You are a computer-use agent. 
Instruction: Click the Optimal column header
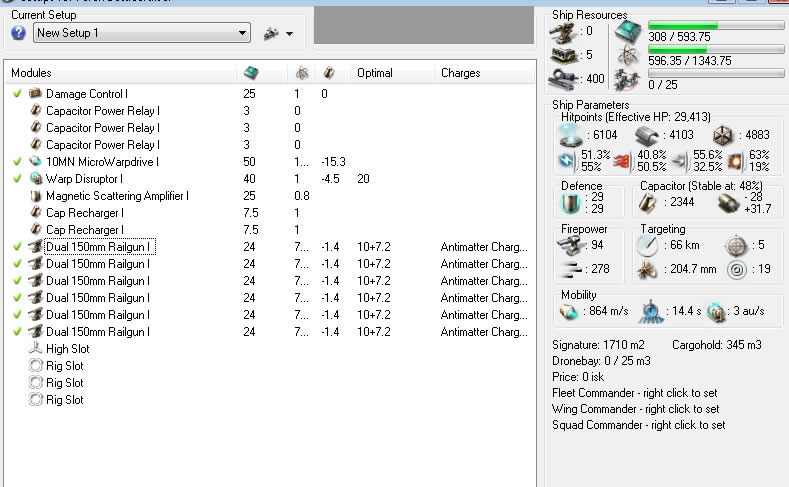pyautogui.click(x=375, y=73)
